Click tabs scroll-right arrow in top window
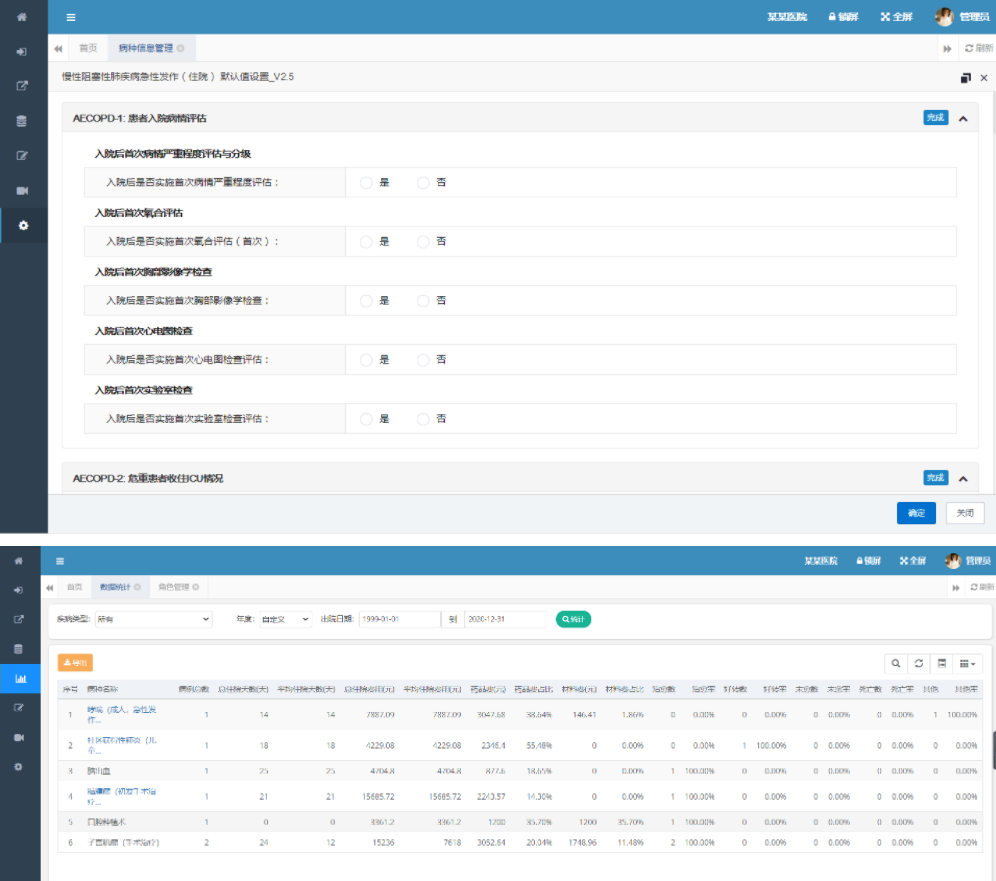The width and height of the screenshot is (996, 881). pos(947,48)
